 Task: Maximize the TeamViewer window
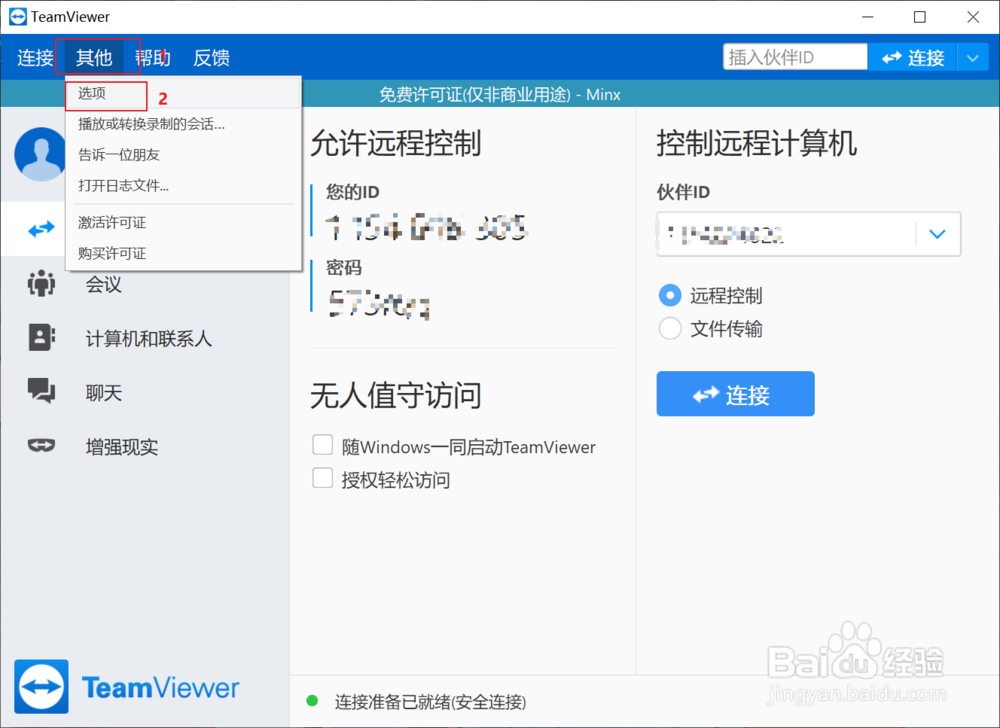[x=920, y=17]
